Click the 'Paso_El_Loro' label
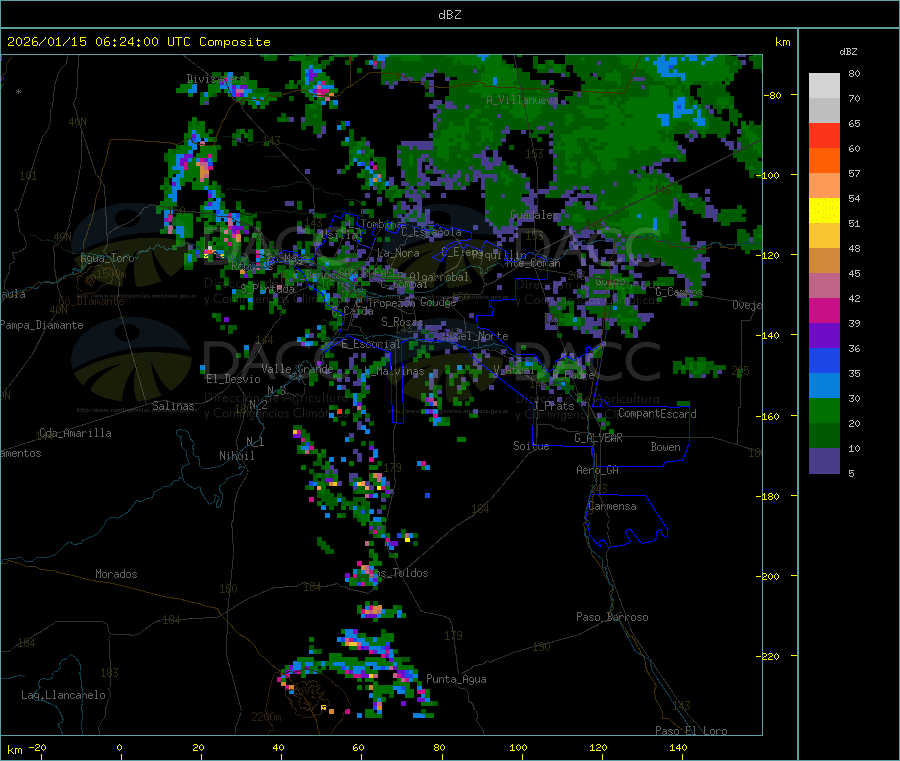Image resolution: width=900 pixels, height=761 pixels. (691, 731)
